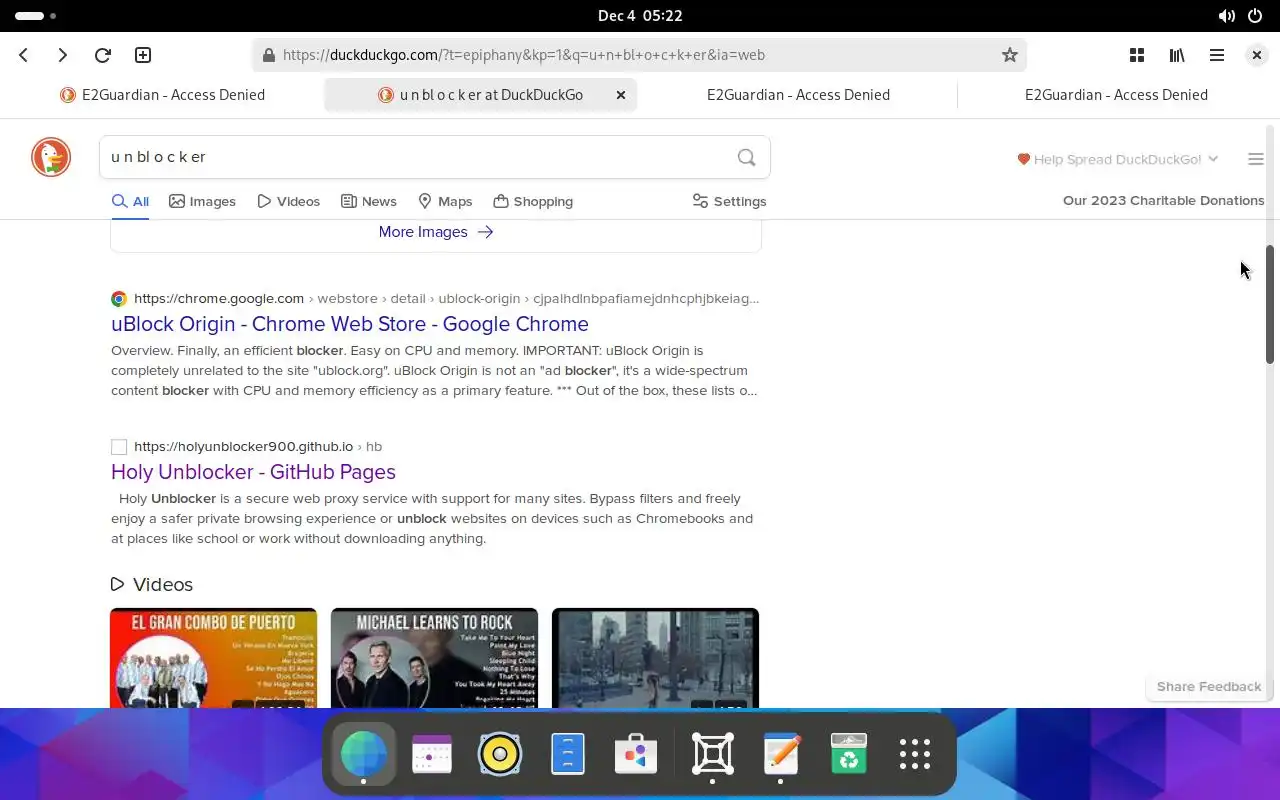Image resolution: width=1280 pixels, height=800 pixels.
Task: Close the 'u n b l o c k e r' tab
Action: click(621, 95)
